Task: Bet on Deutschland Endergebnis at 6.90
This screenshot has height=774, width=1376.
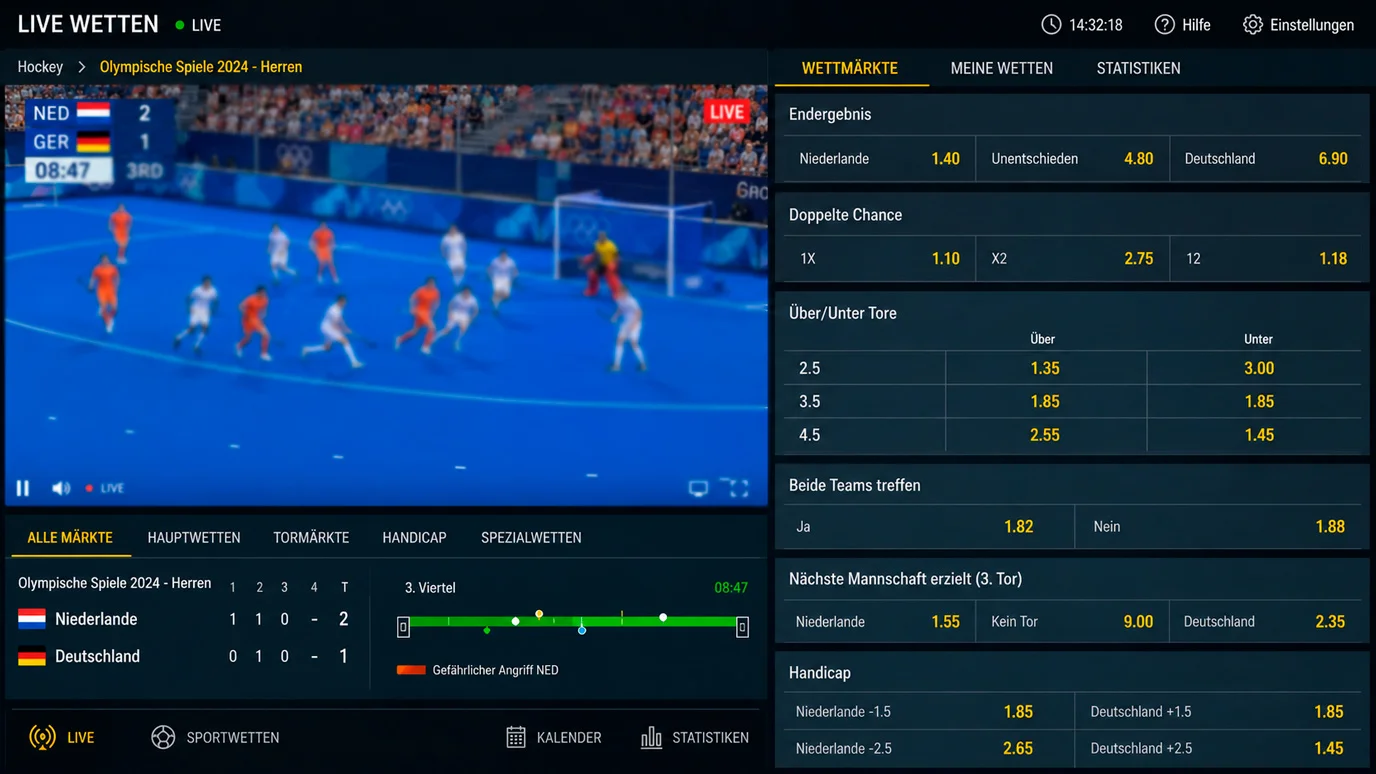Action: click(1266, 158)
